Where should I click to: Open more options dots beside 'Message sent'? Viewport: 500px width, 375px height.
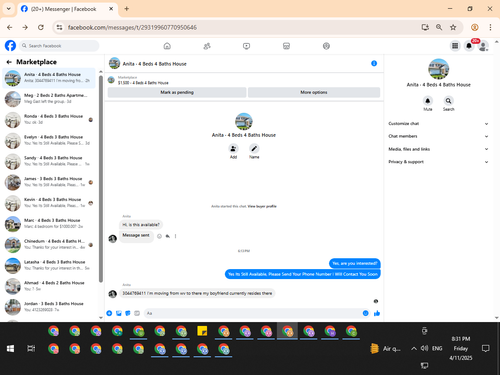pos(175,236)
